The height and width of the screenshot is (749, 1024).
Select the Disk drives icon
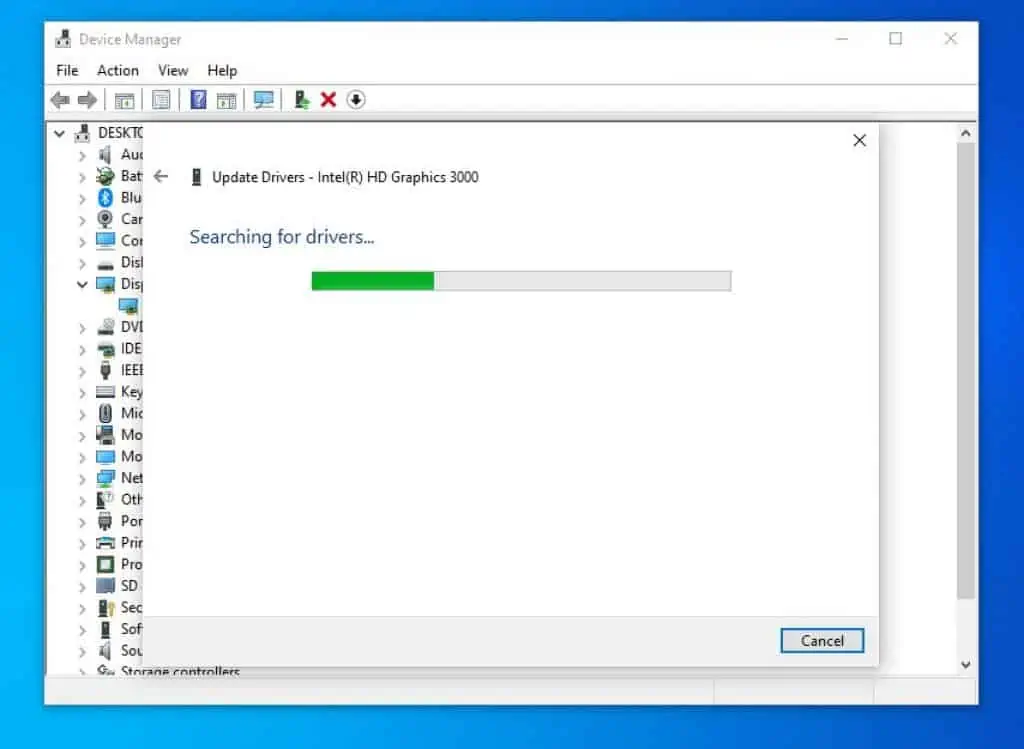(x=105, y=264)
